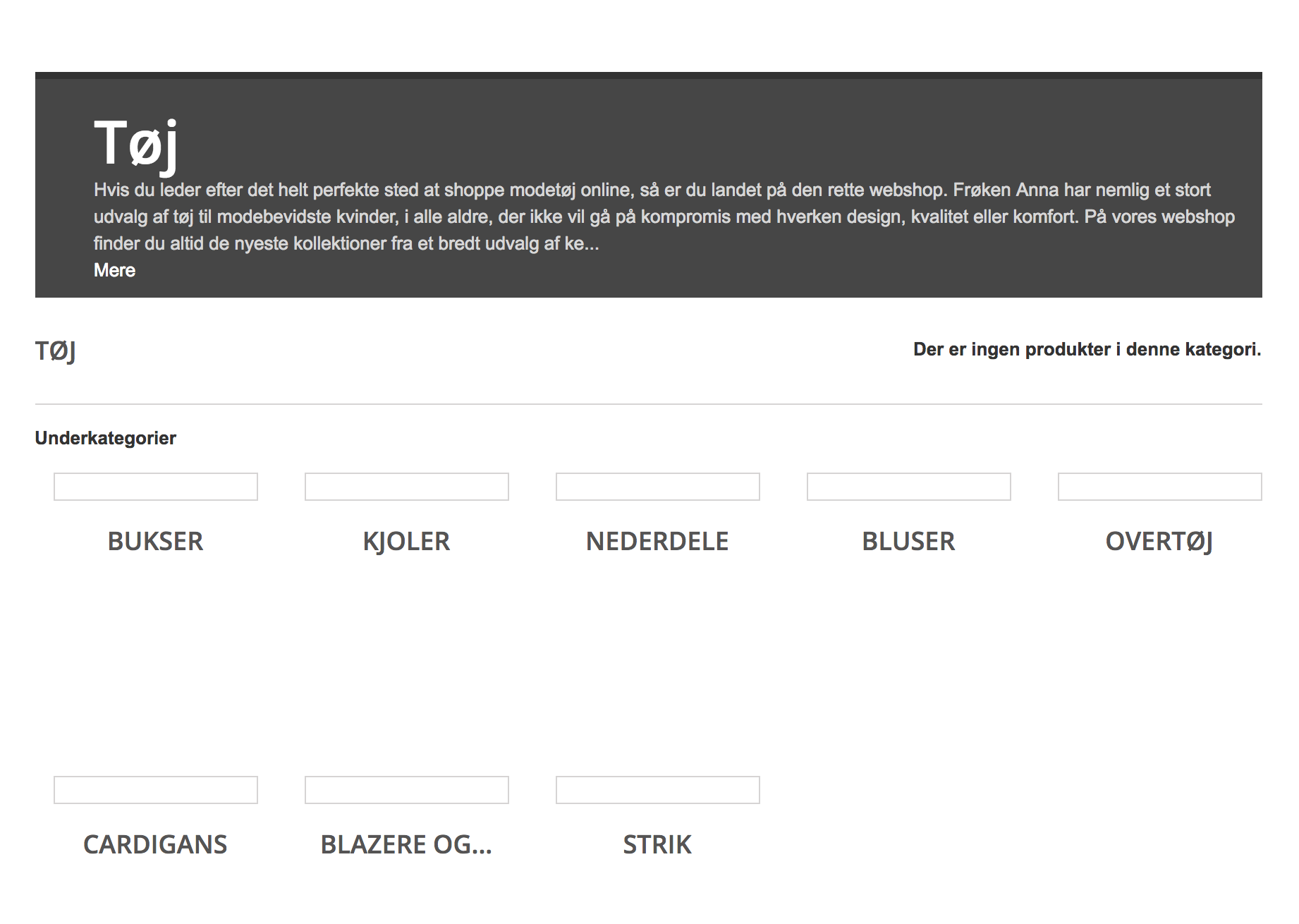Viewport: 1299px width, 924px height.
Task: Click the image placeholder above NEDERDELE
Action: [x=658, y=487]
